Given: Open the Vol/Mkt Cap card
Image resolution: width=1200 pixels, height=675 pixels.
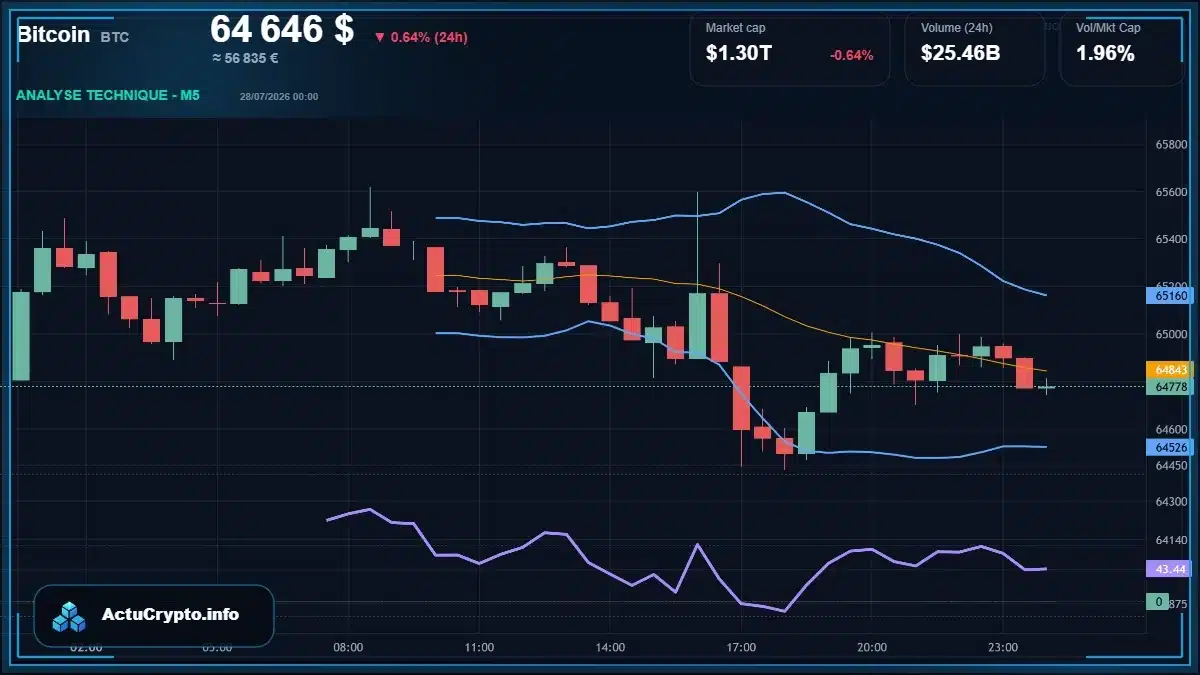Looking at the screenshot, I should [x=1122, y=50].
